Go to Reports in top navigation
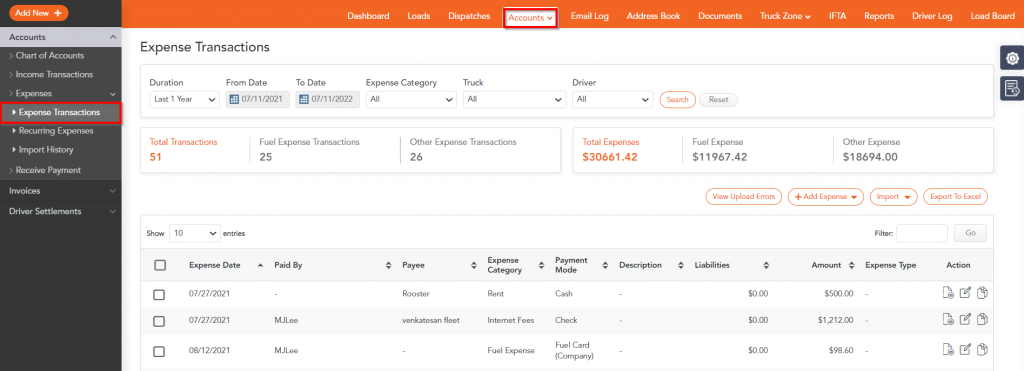Screen dimensions: 1024x371 pyautogui.click(x=879, y=16)
